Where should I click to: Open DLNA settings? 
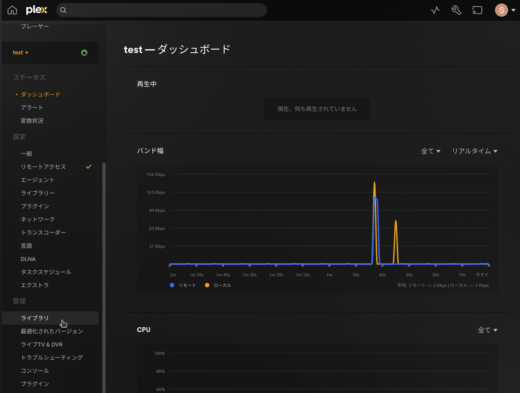(28, 259)
